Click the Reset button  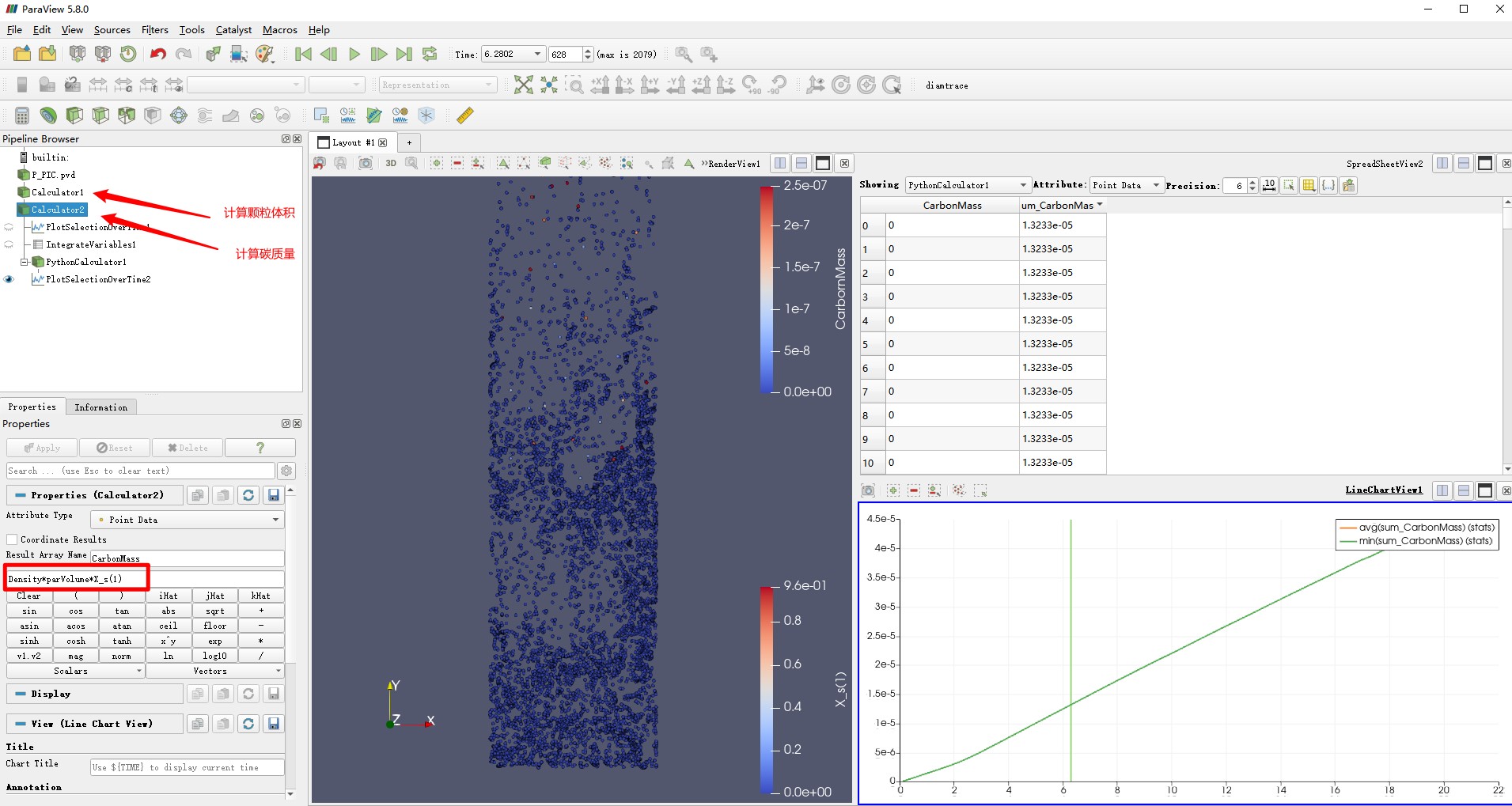(x=115, y=448)
